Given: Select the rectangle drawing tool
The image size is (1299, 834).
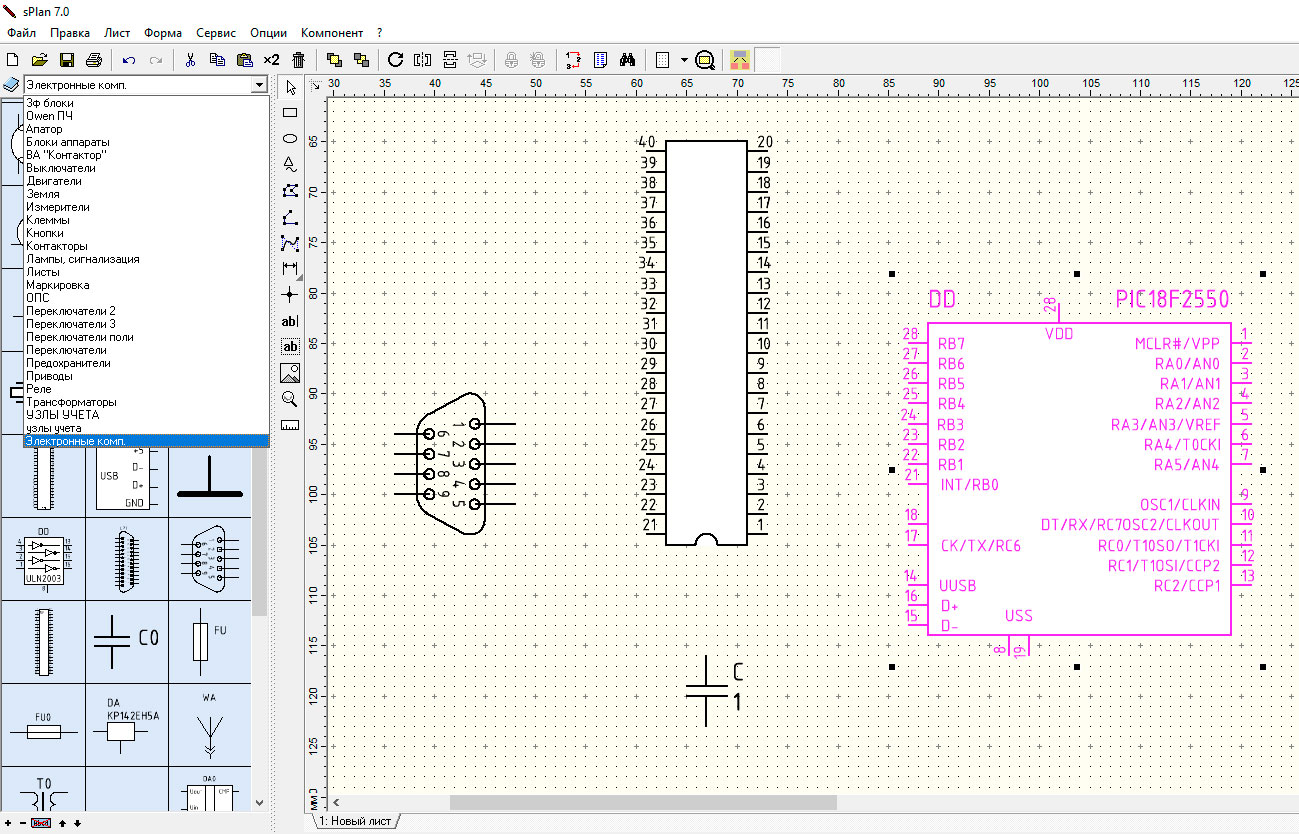Looking at the screenshot, I should 290,113.
